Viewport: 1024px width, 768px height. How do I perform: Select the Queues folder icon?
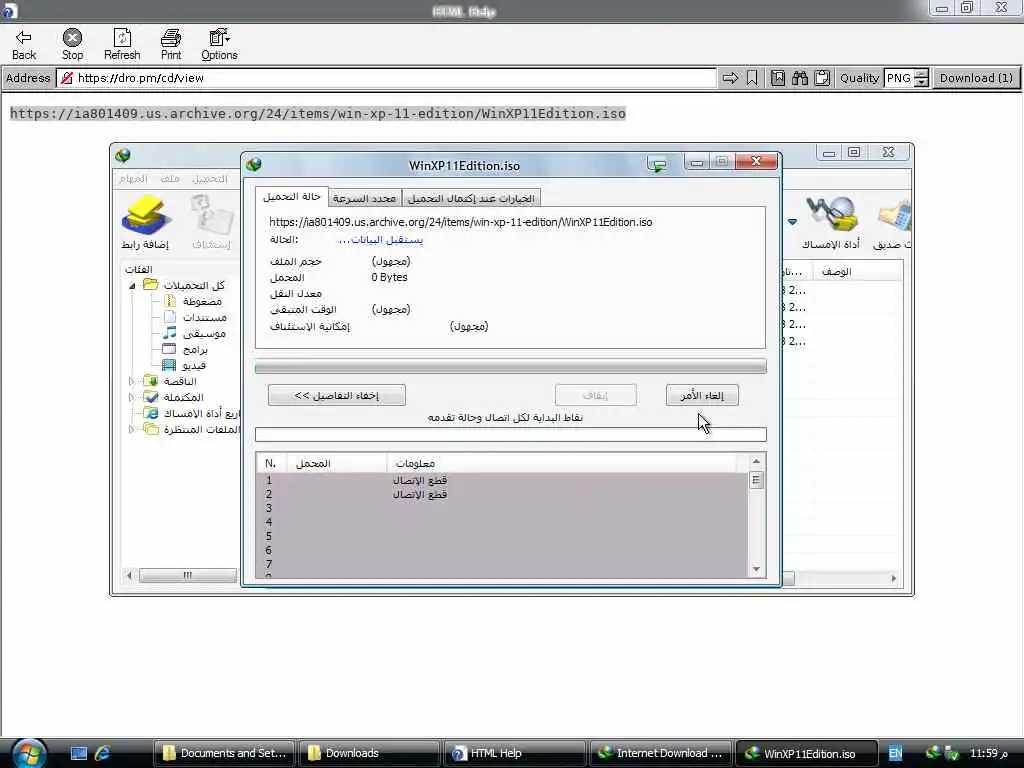click(x=151, y=429)
